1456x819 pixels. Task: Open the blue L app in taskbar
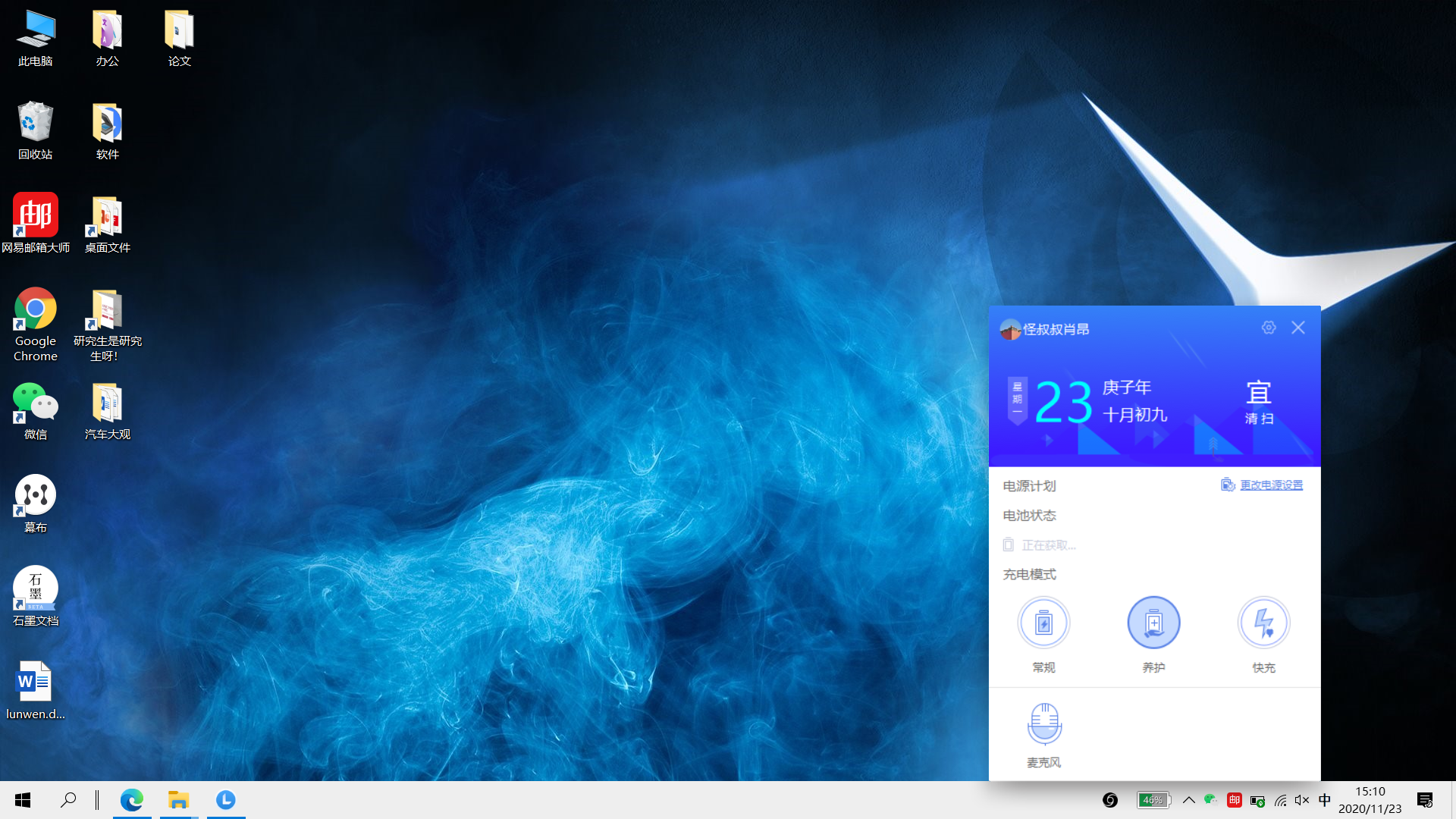coord(226,800)
